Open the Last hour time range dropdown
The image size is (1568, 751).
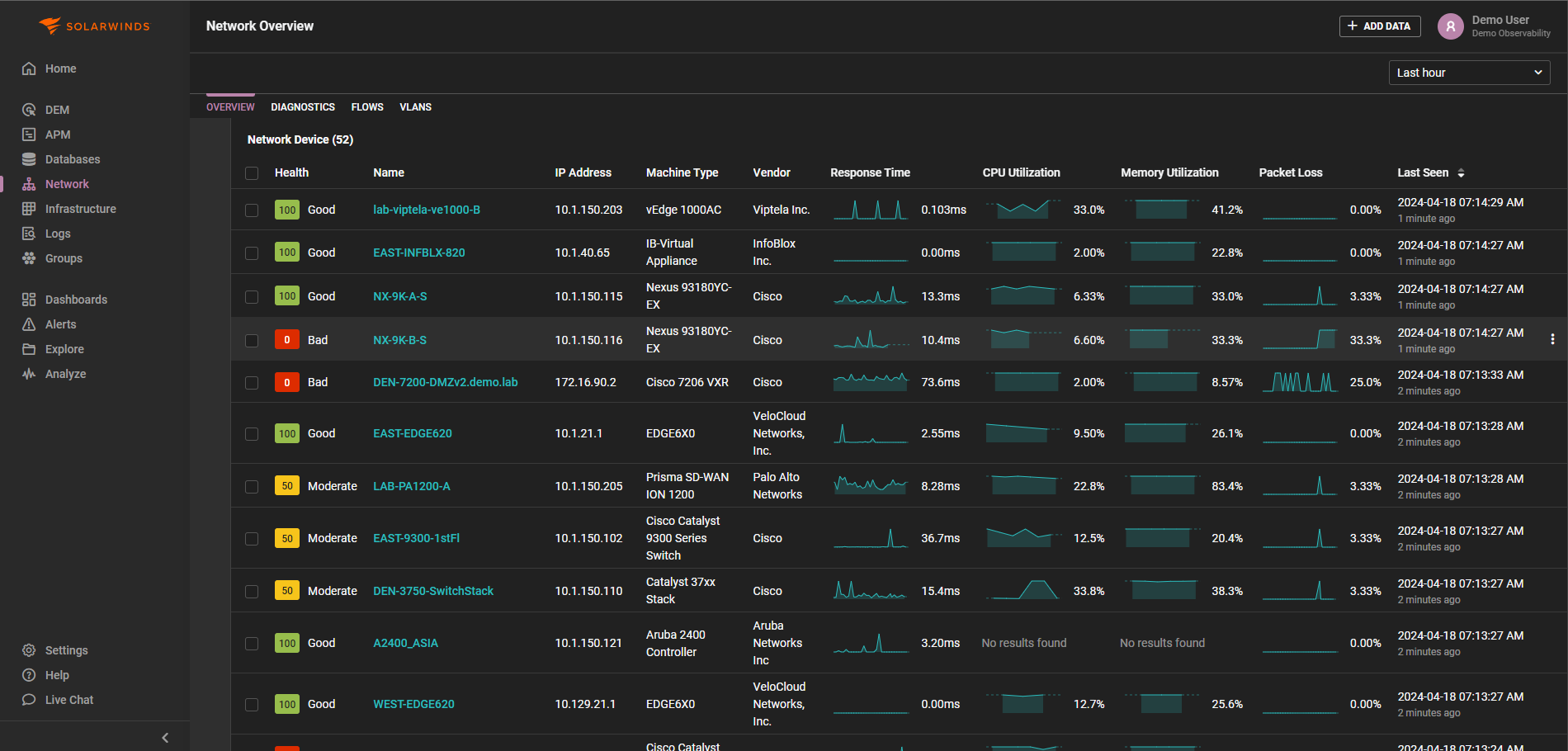tap(1469, 73)
